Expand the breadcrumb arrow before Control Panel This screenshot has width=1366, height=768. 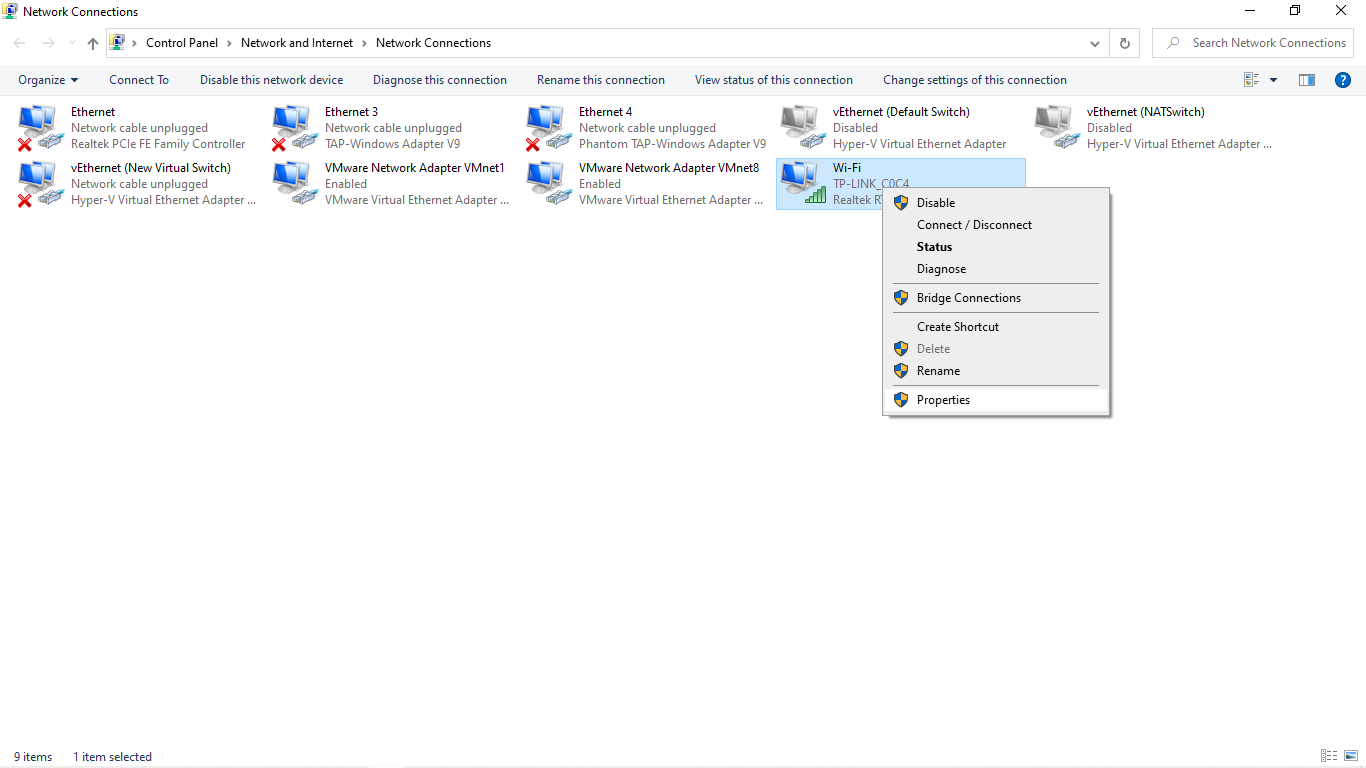pos(135,43)
